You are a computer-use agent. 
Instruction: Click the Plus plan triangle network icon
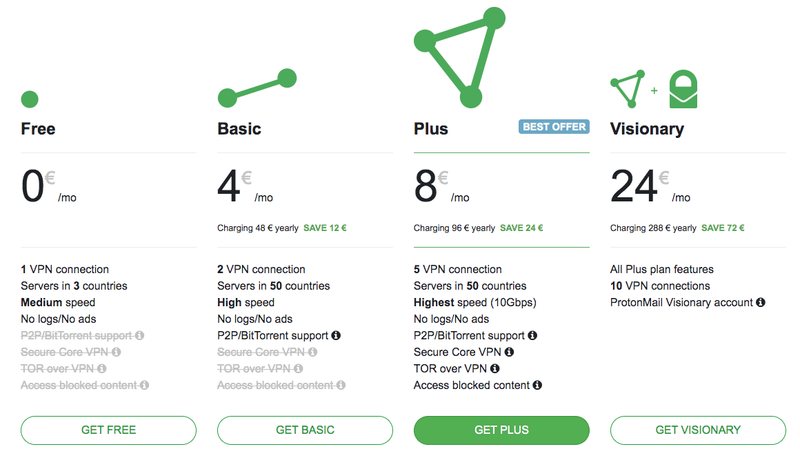[459, 57]
